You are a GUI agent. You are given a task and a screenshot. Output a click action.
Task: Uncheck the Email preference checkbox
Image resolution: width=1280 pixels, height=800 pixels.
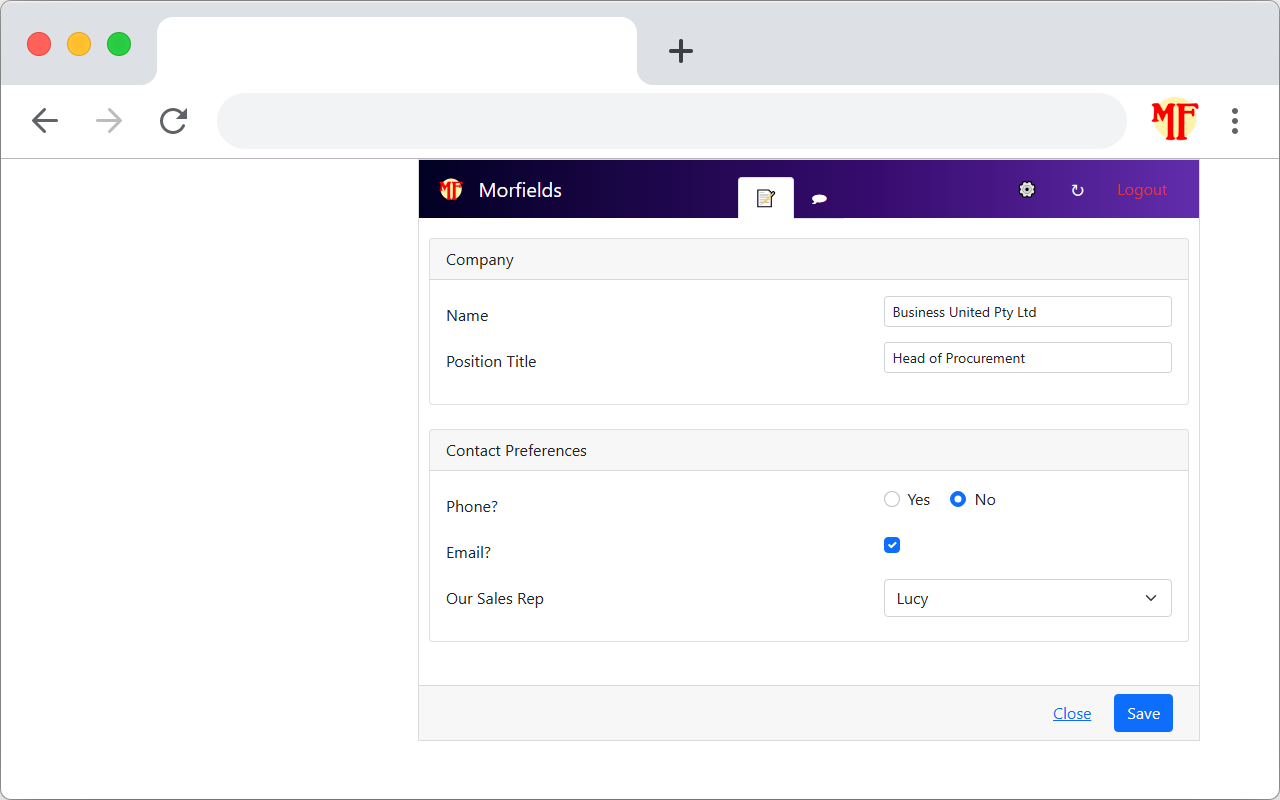coord(892,545)
